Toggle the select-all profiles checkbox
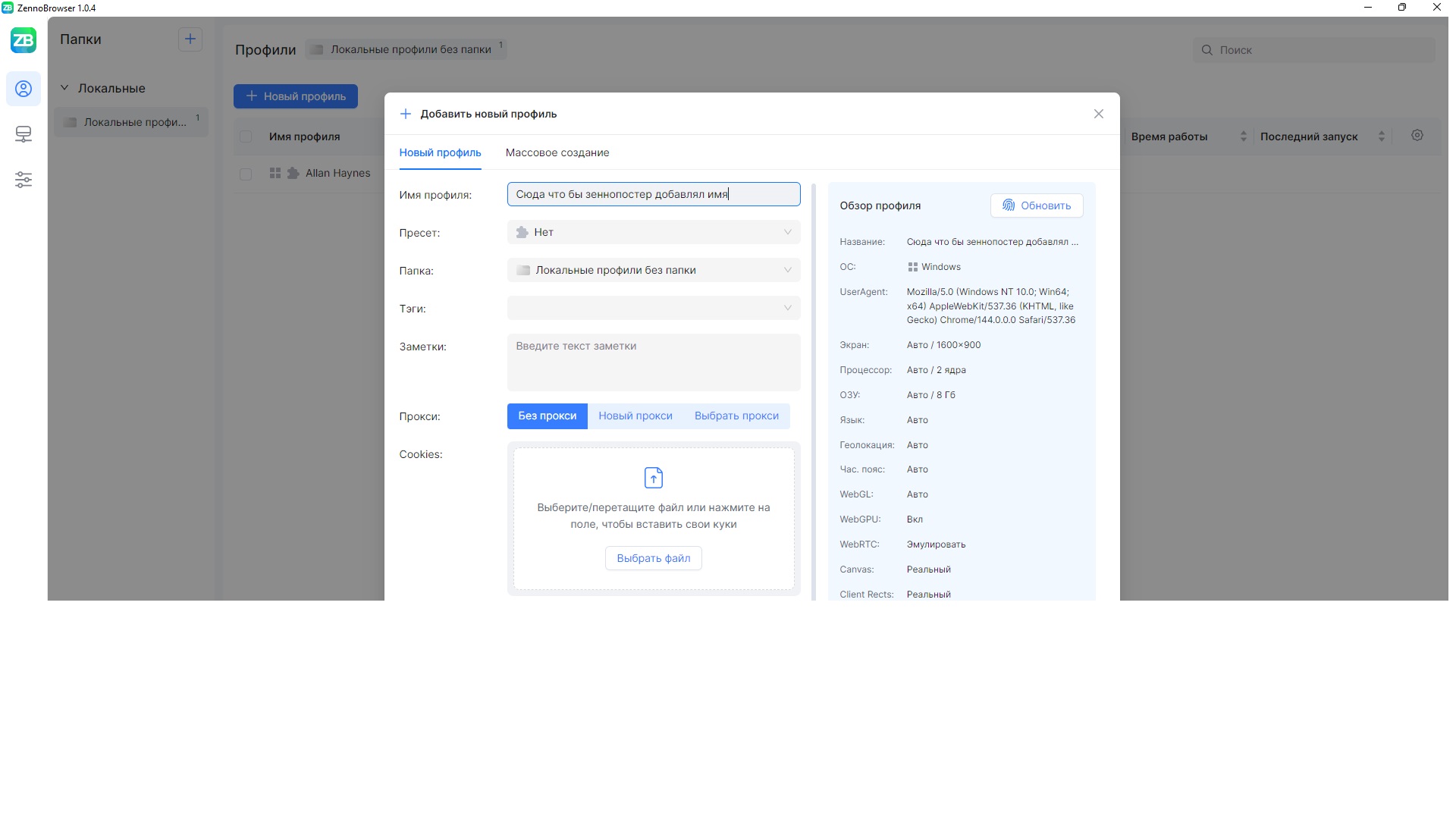Viewport: 1456px width, 819px height. click(x=246, y=136)
